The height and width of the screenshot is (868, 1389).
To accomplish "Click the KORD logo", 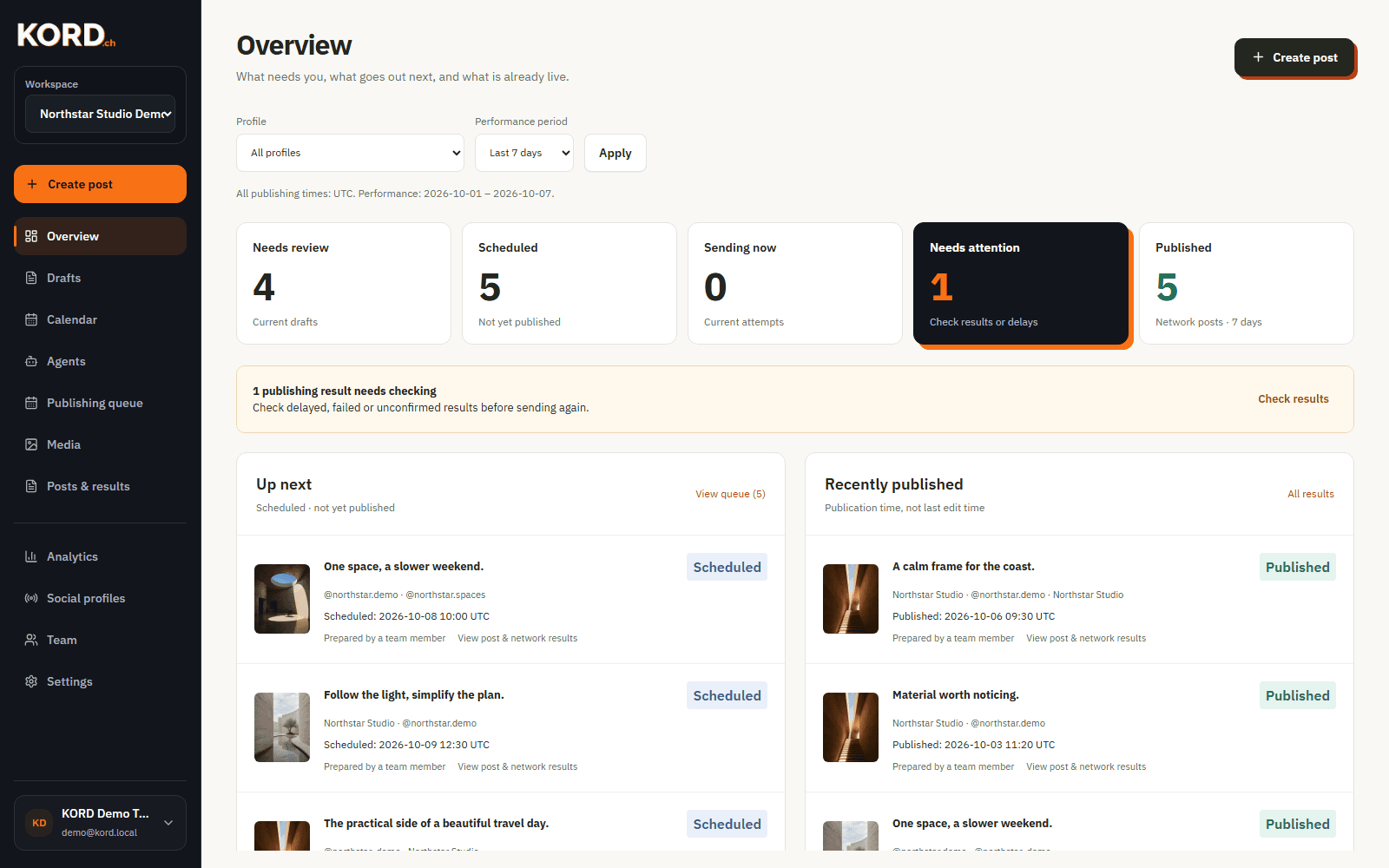I will click(x=66, y=35).
